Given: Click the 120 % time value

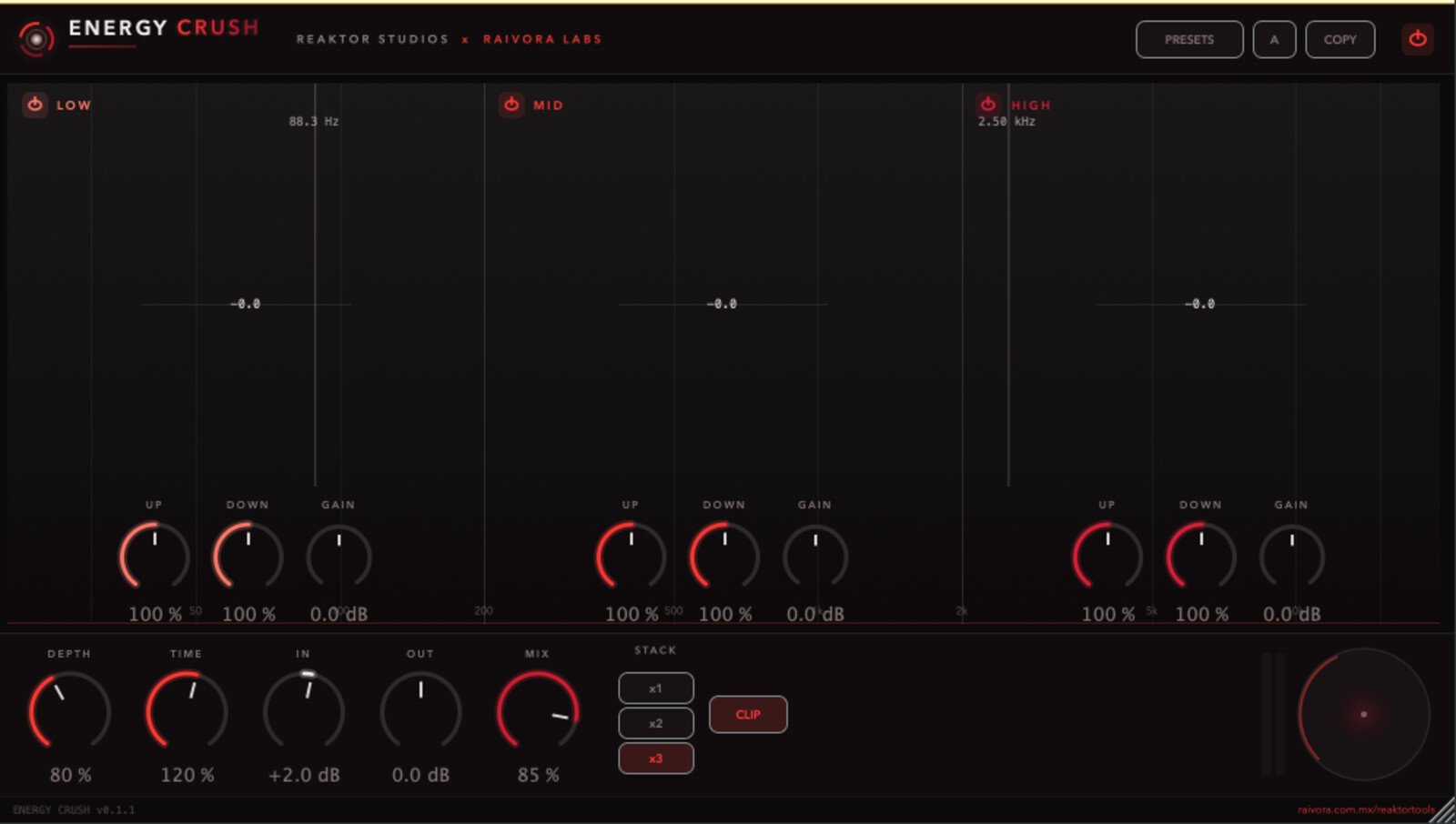Looking at the screenshot, I should 187,775.
